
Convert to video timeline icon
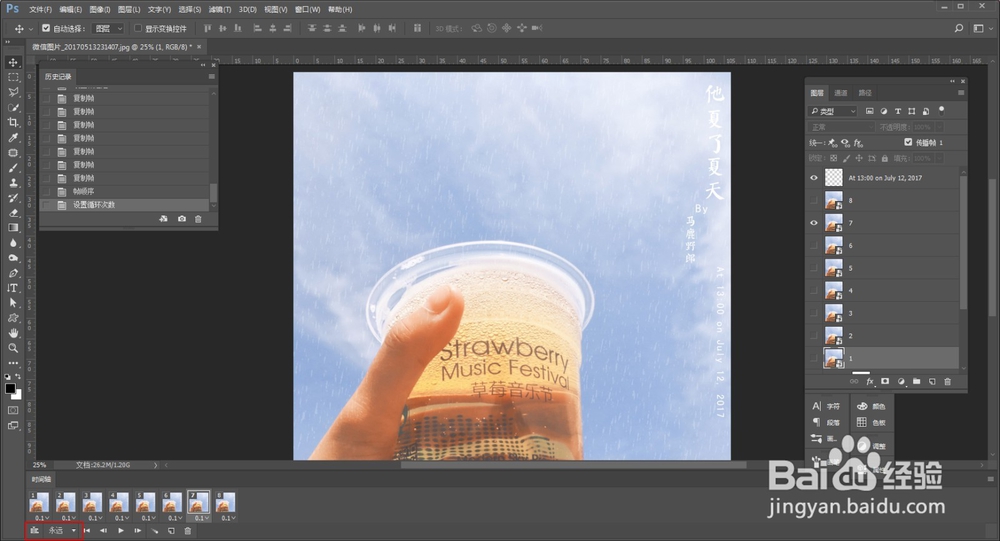[x=34, y=531]
